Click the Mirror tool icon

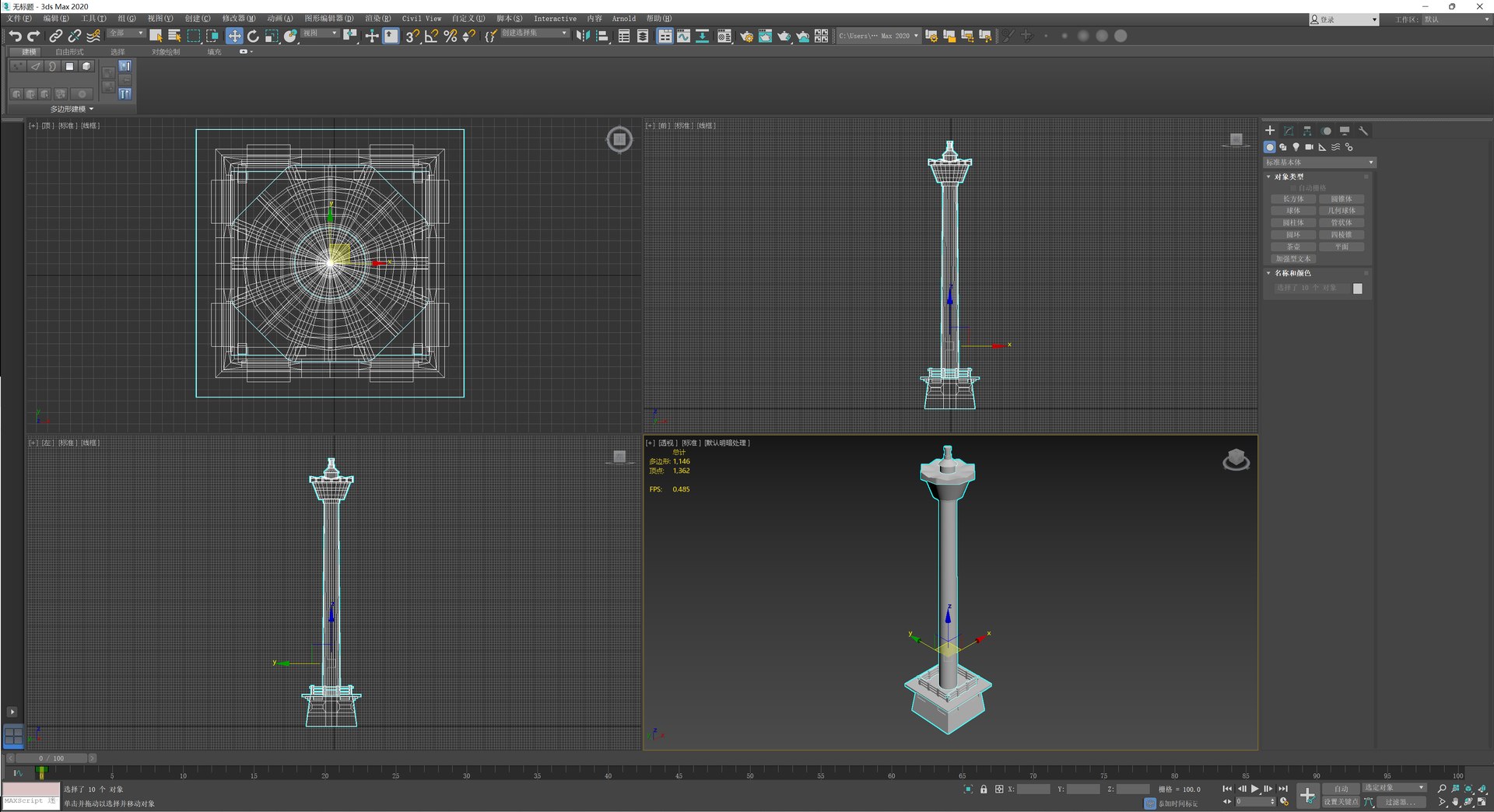[x=583, y=36]
